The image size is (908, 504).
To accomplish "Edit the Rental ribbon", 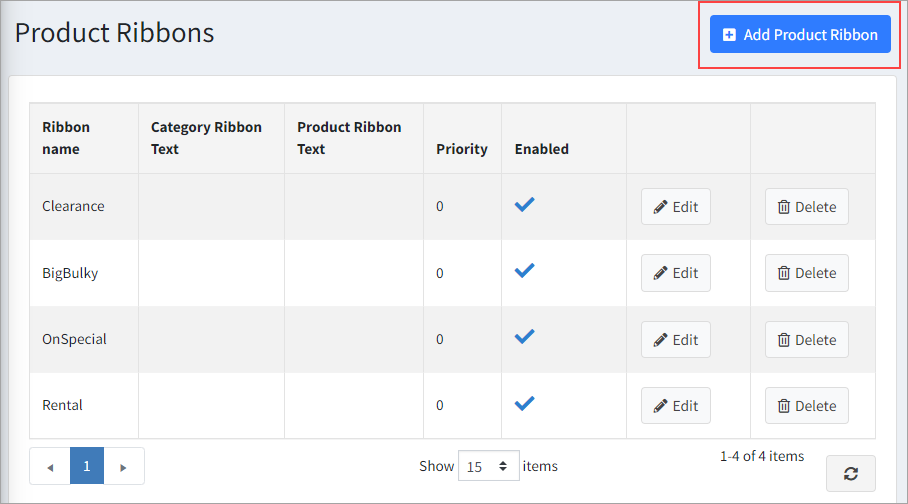I will tap(675, 406).
